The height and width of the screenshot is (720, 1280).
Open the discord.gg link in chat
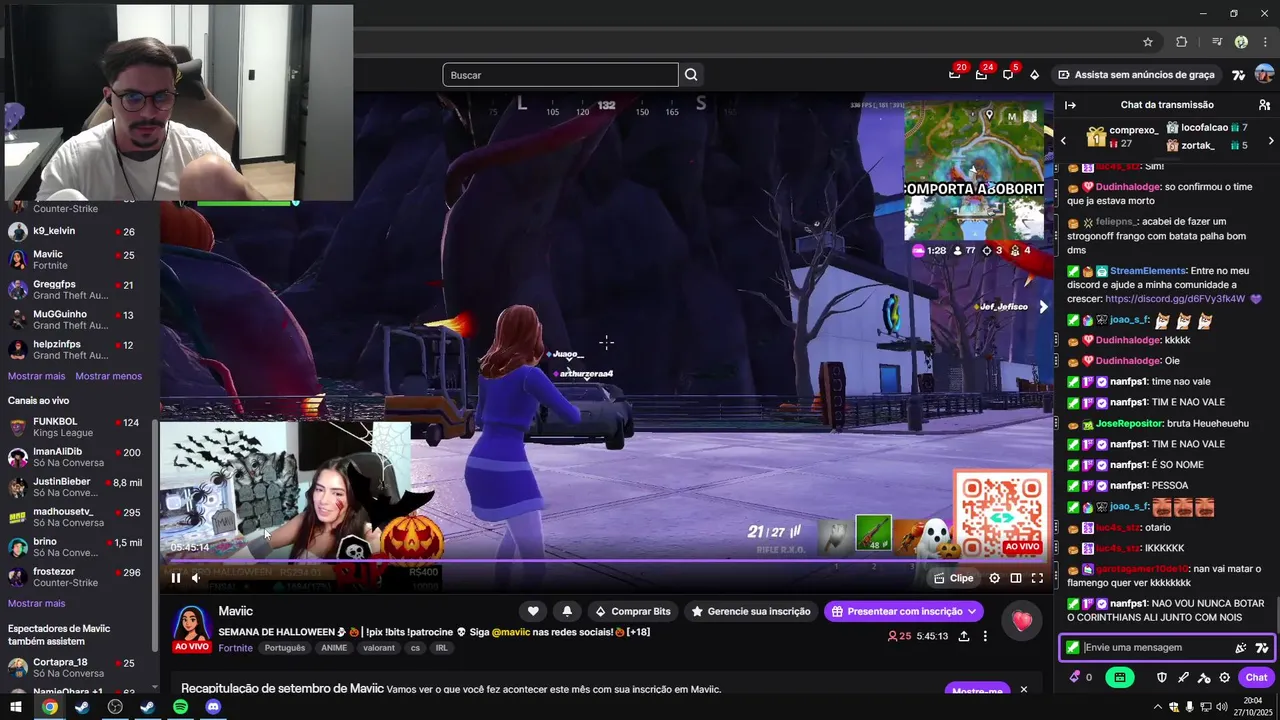tap(1175, 299)
